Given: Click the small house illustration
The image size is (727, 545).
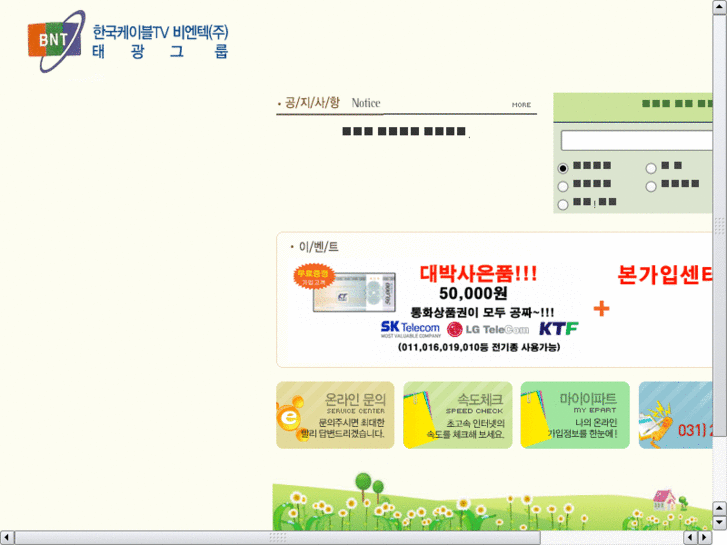Looking at the screenshot, I should (x=664, y=500).
